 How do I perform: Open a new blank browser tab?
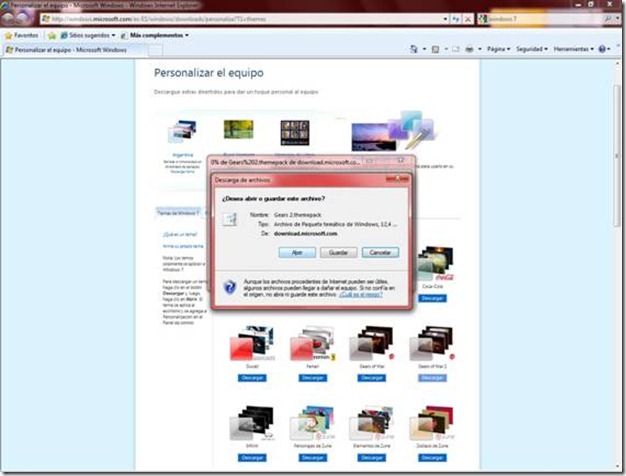(156, 50)
